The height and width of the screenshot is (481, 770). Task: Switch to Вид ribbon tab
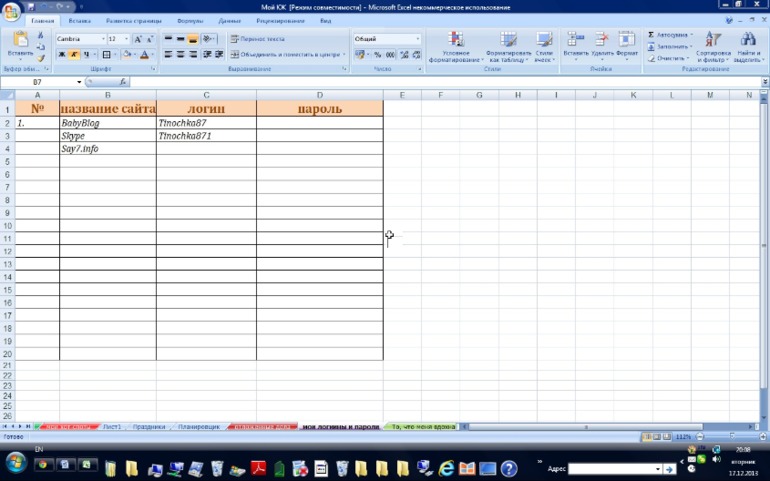[x=326, y=21]
